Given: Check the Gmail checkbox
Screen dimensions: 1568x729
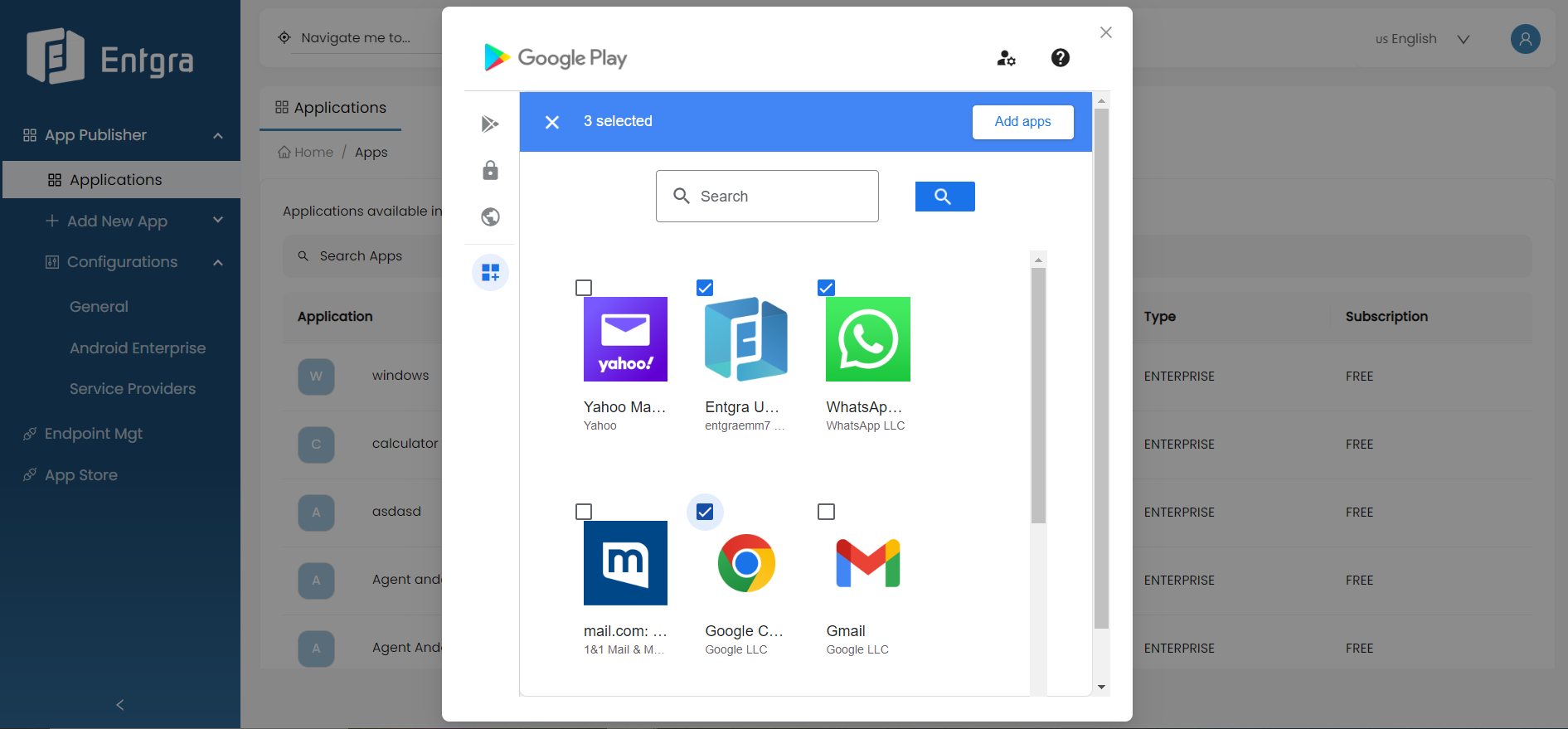Looking at the screenshot, I should 826,512.
